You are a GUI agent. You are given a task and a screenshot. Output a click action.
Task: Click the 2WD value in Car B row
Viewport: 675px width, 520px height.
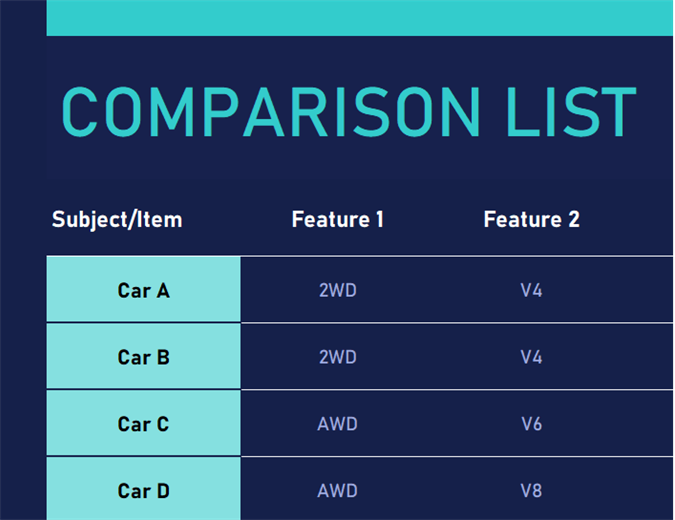click(x=337, y=357)
